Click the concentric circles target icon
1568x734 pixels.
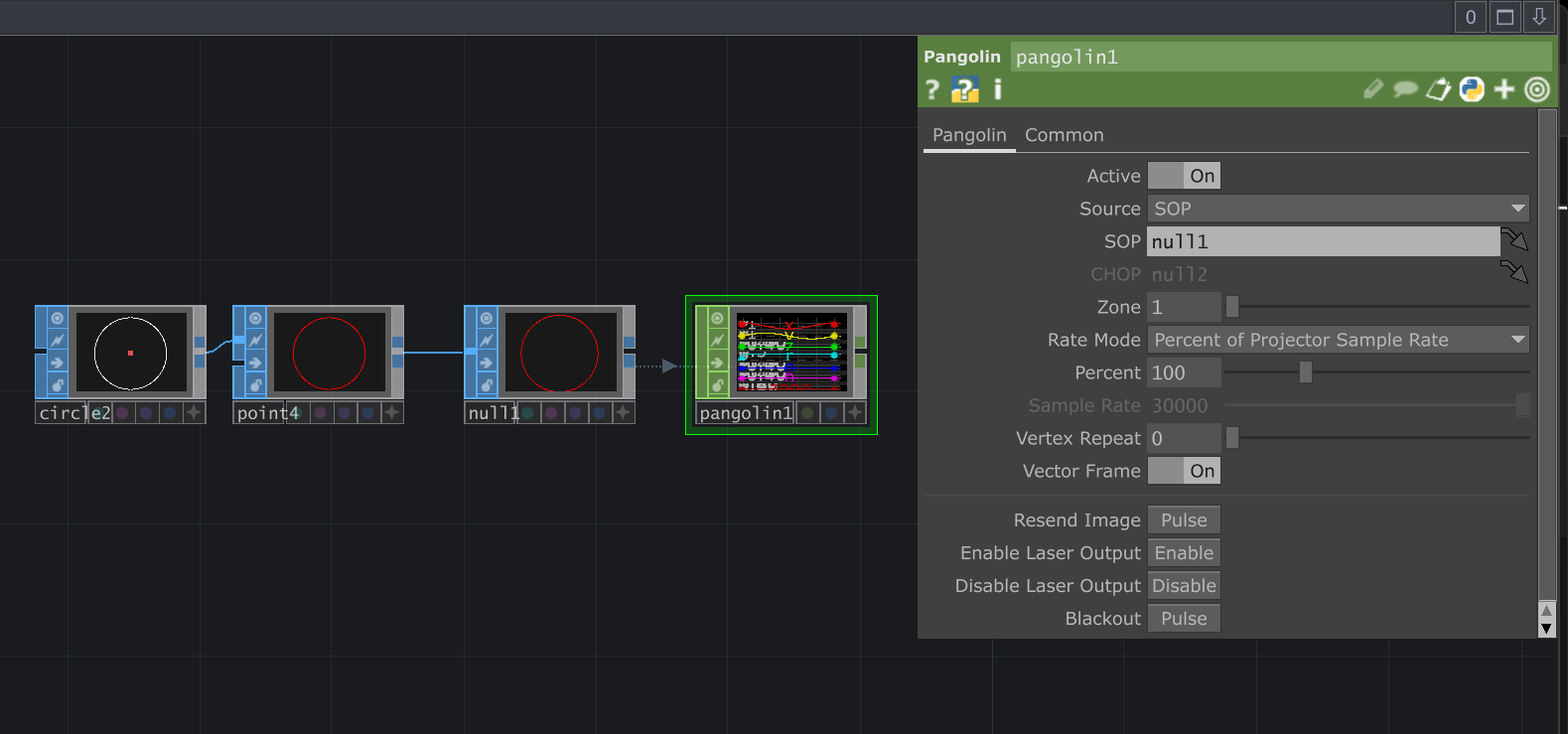click(1537, 89)
